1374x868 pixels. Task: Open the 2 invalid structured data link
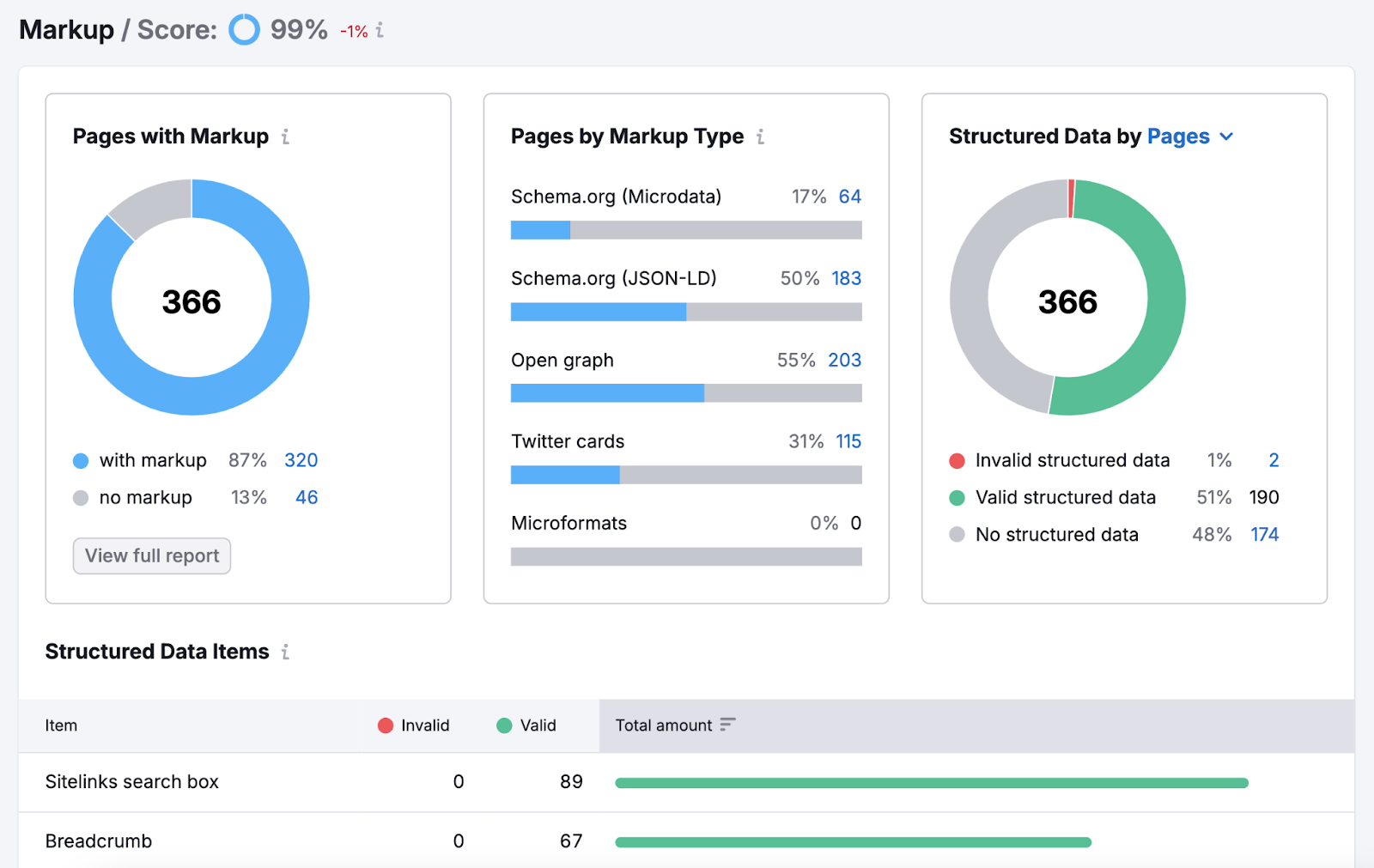coord(1274,460)
